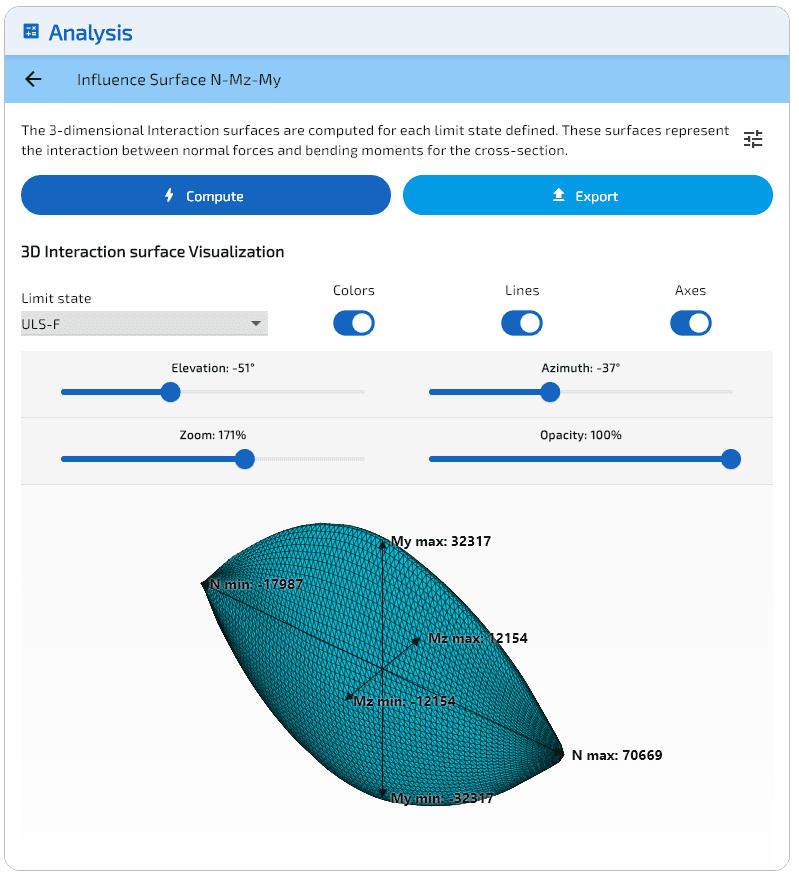Click the Zoom slider handle
This screenshot has height=878, width=799.
(245, 459)
